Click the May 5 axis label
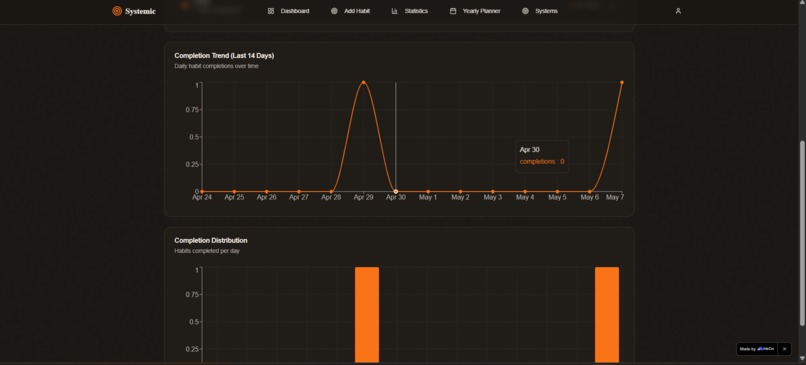This screenshot has width=806, height=365. coord(557,197)
